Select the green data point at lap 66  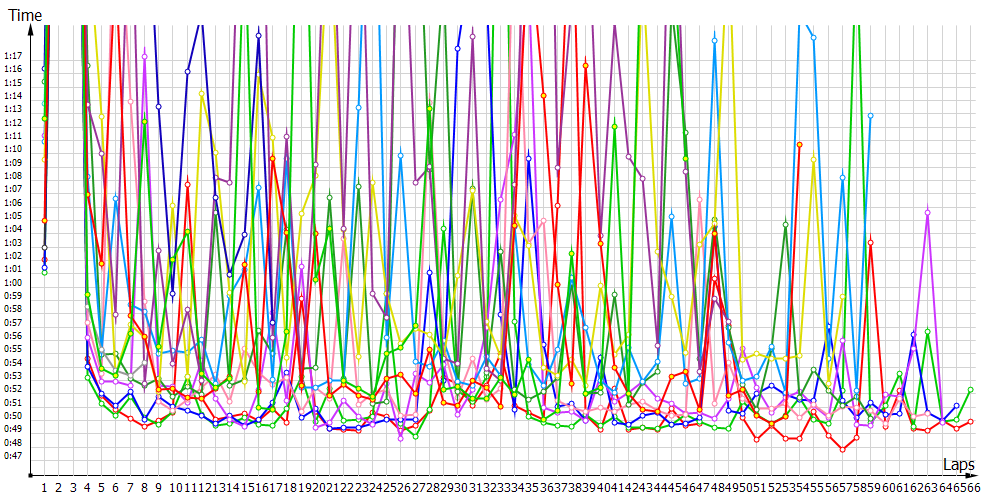pyautogui.click(x=971, y=389)
